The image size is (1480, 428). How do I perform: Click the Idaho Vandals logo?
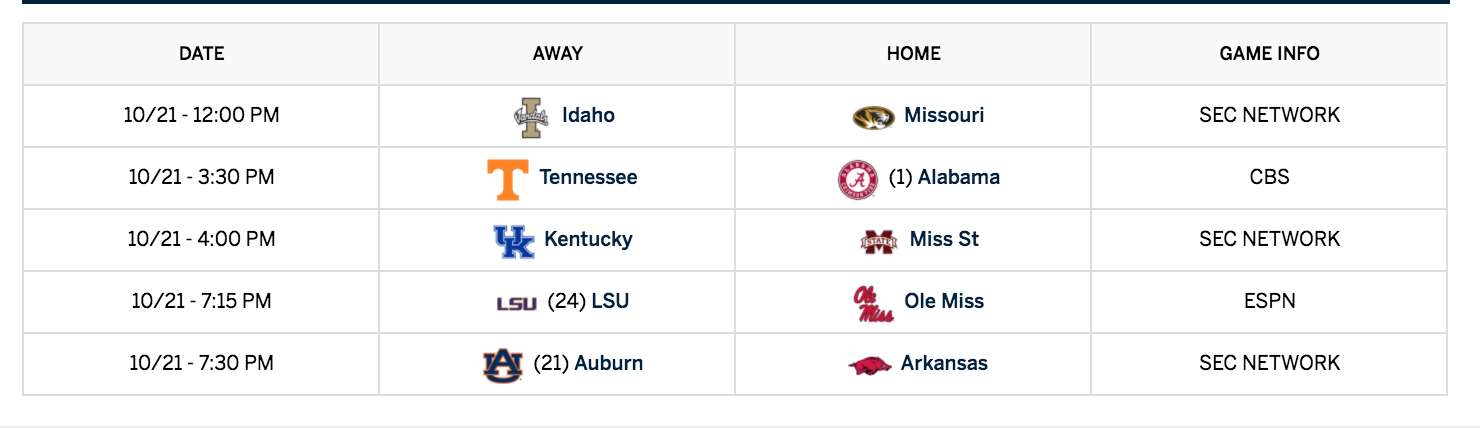tap(531, 117)
